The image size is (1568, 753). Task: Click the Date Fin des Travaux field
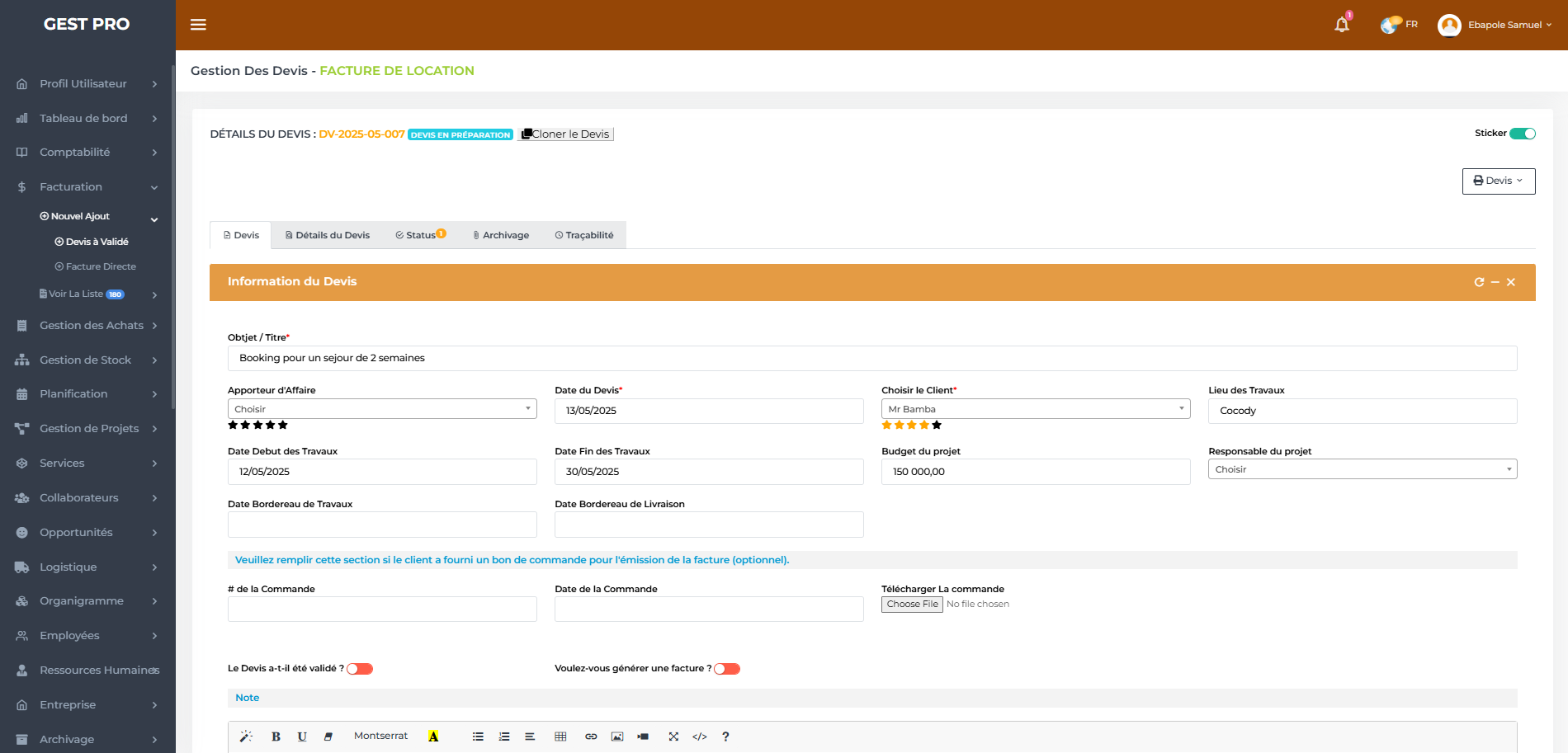709,472
